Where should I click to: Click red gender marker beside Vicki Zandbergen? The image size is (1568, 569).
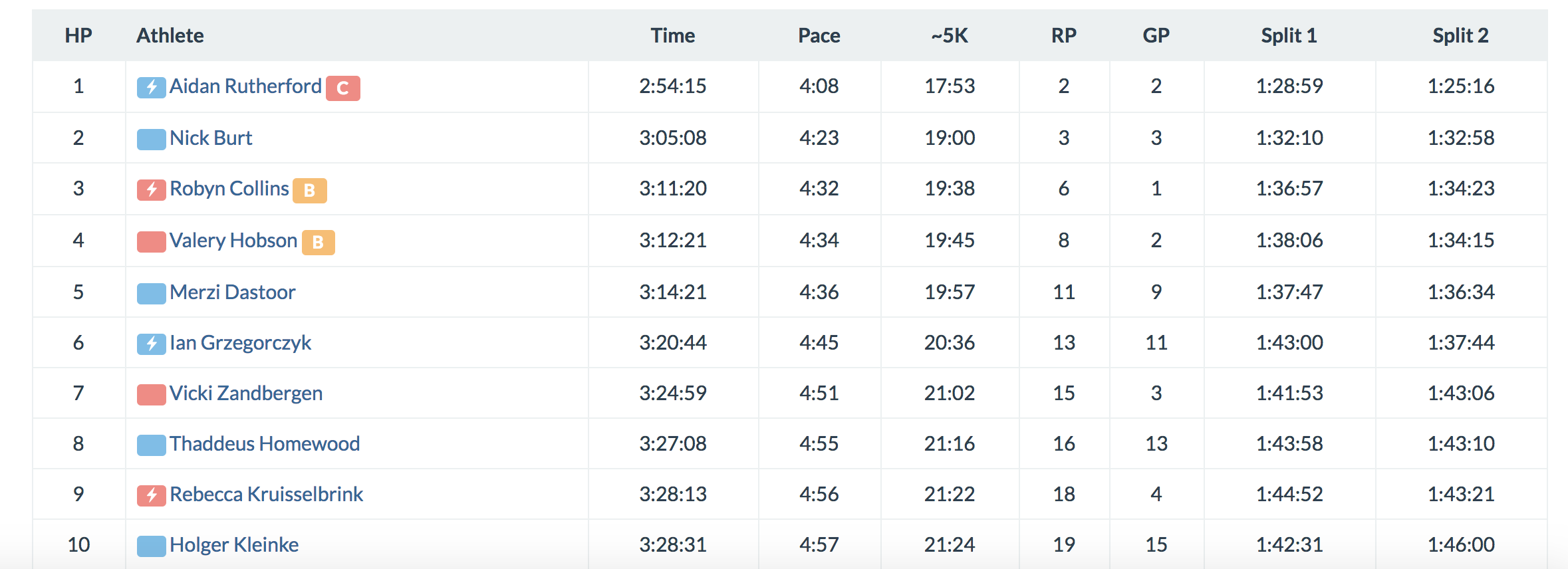(x=151, y=394)
